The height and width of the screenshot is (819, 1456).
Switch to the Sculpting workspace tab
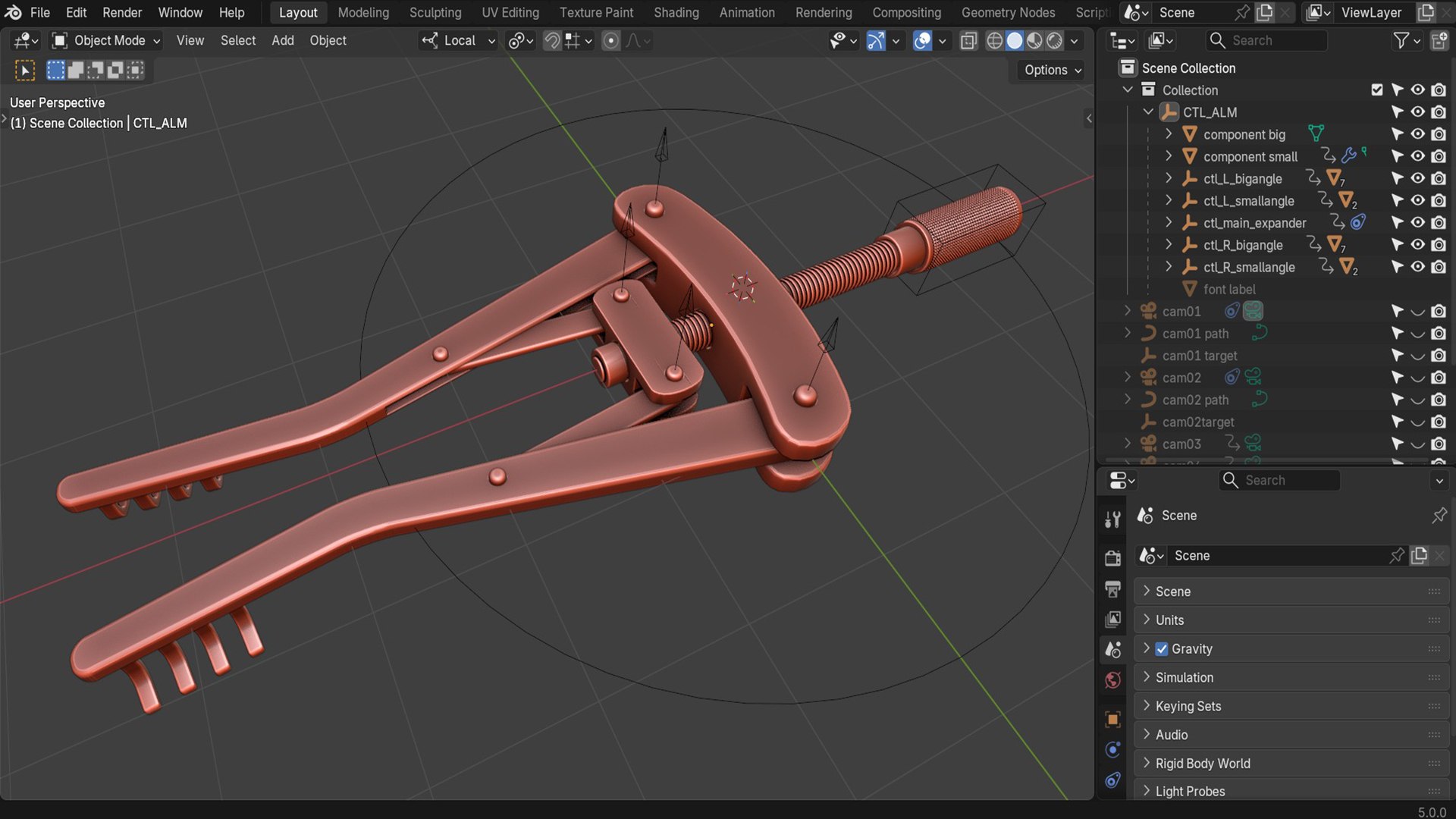point(435,13)
